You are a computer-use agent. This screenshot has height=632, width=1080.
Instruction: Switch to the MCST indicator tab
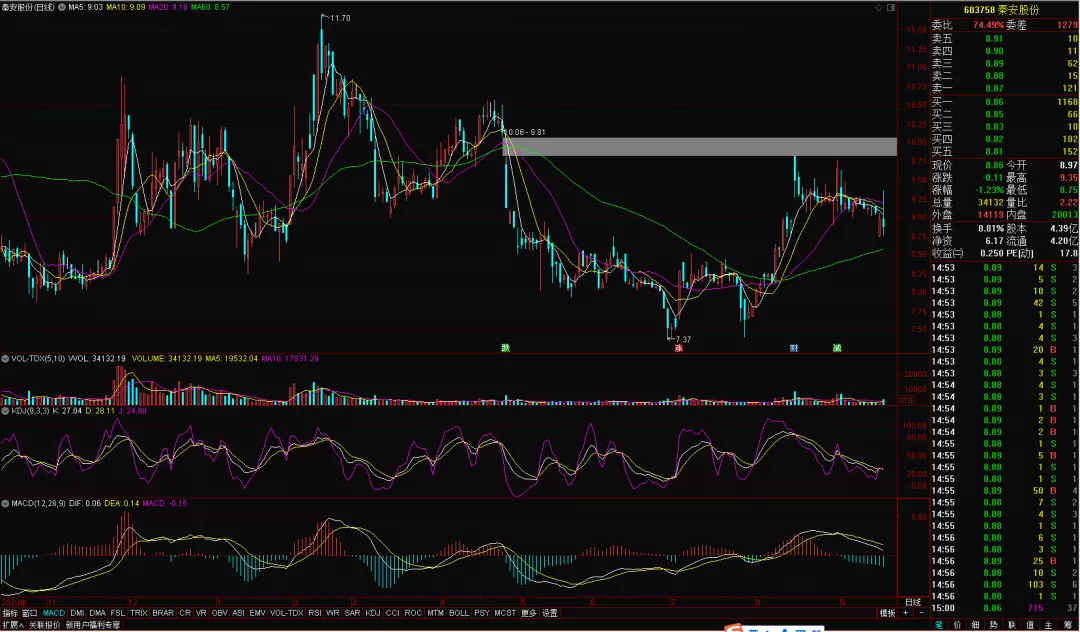[x=505, y=613]
